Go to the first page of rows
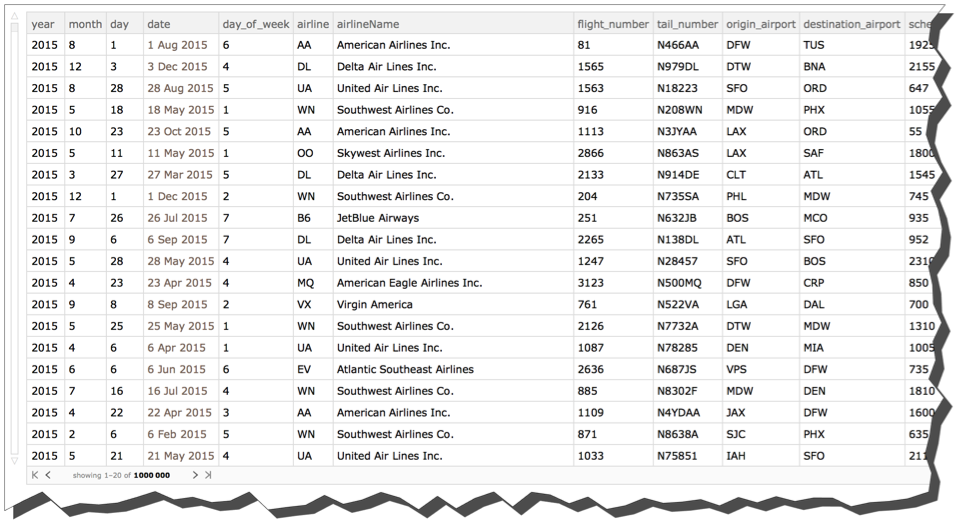This screenshot has width=959, height=524. click(35, 475)
